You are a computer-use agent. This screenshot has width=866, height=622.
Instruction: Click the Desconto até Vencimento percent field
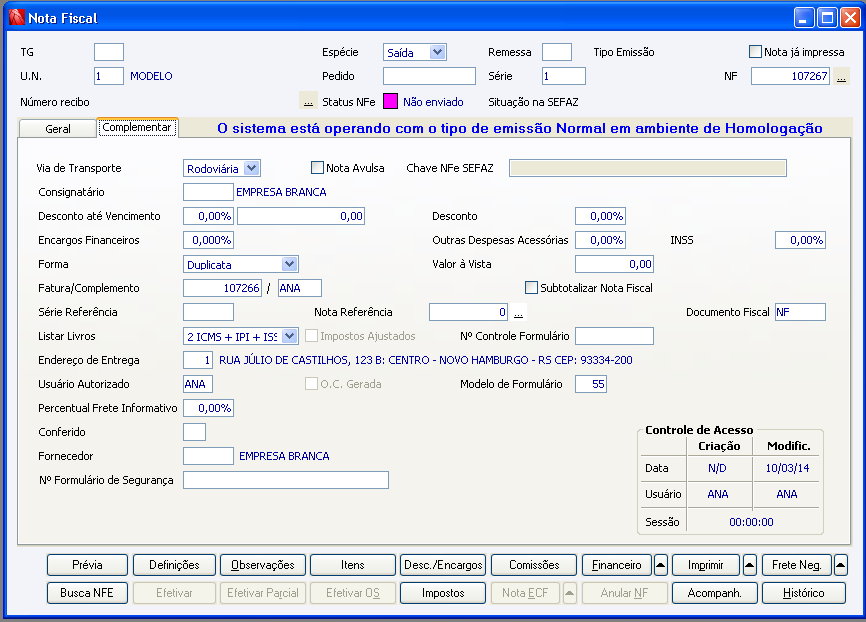click(x=208, y=216)
